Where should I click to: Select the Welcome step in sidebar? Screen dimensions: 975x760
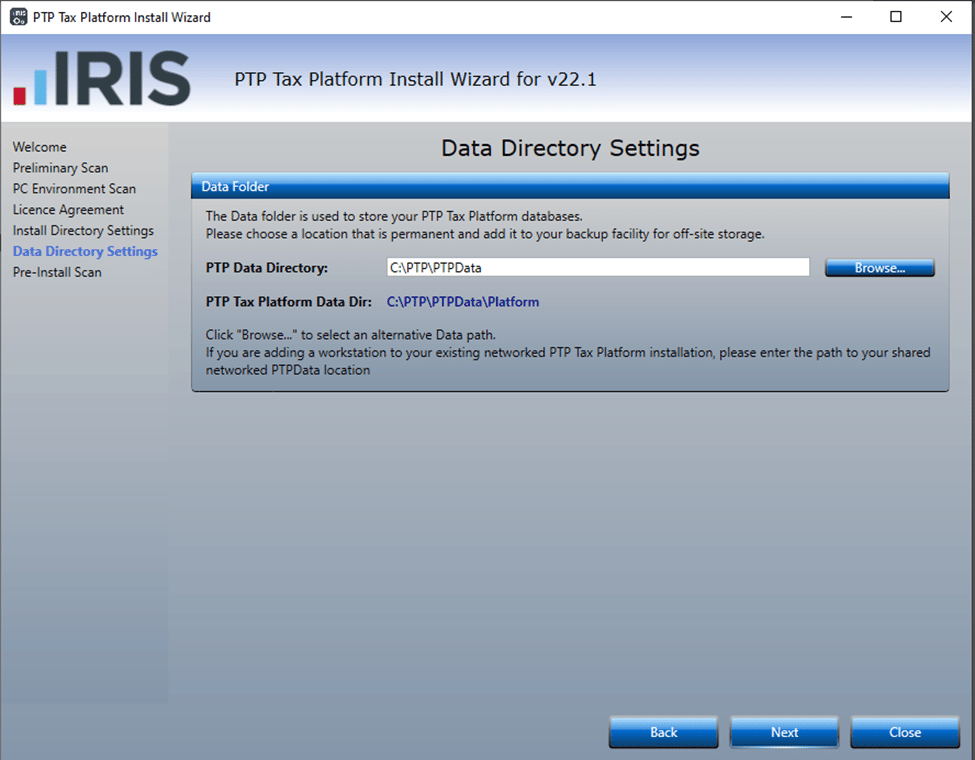click(40, 147)
